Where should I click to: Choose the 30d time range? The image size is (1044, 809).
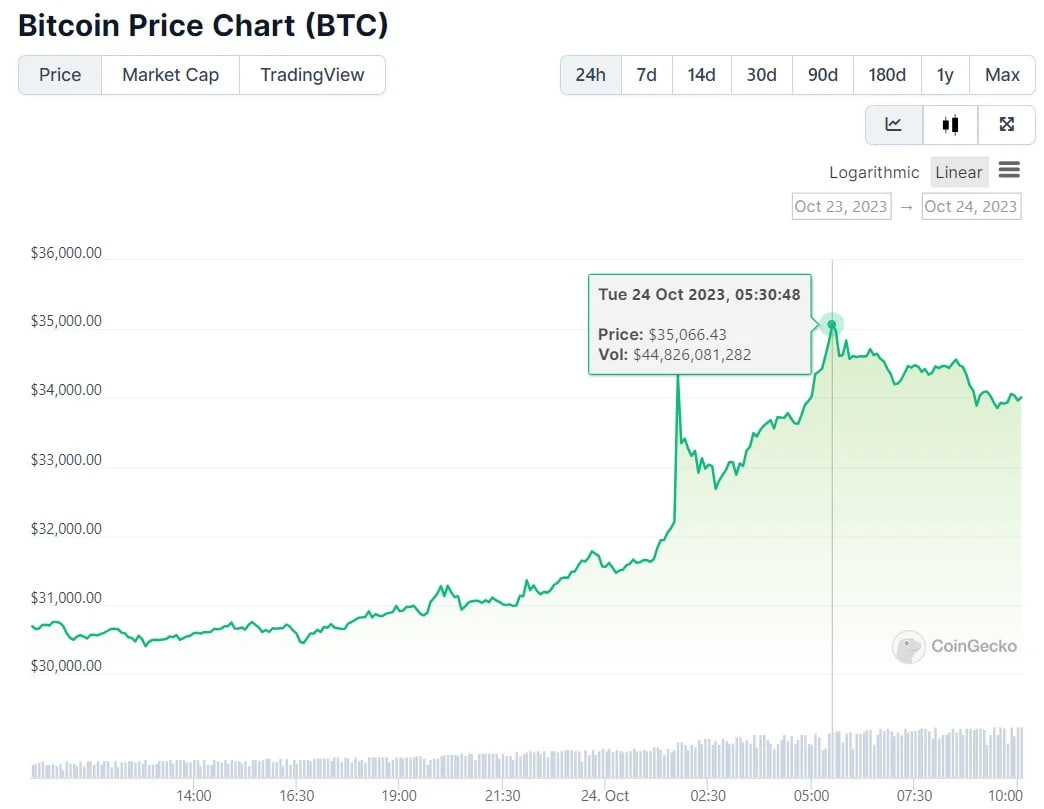coord(761,75)
